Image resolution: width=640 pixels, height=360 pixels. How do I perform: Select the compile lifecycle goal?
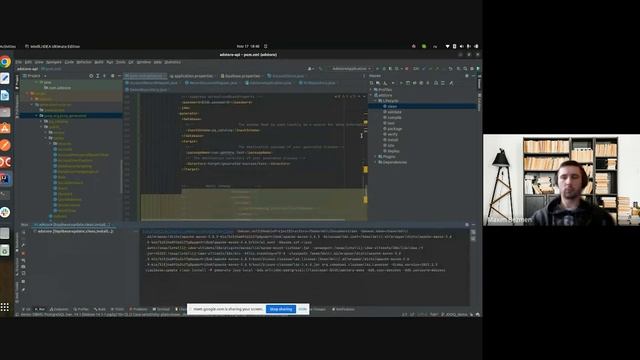[394, 118]
